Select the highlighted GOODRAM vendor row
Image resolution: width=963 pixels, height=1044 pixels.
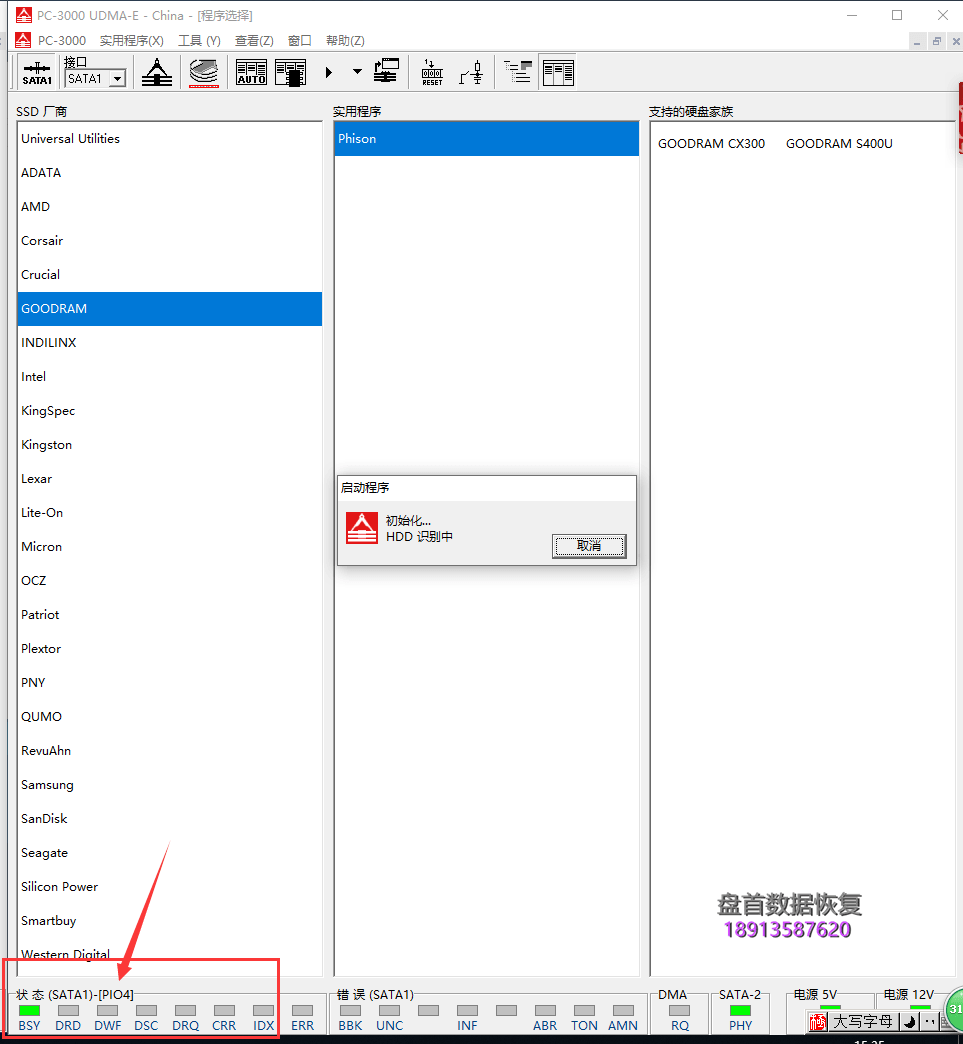point(170,308)
